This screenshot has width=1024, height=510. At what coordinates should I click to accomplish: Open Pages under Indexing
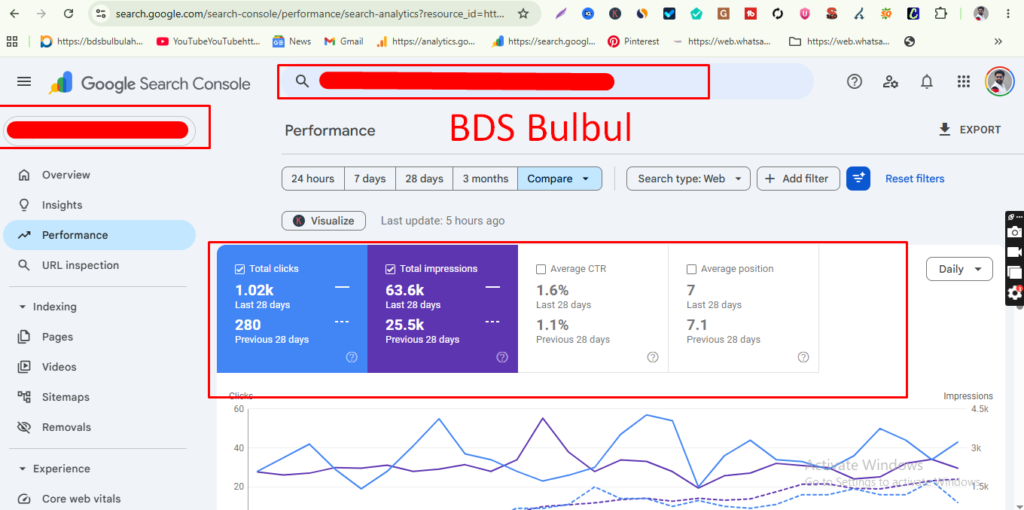pos(99,337)
